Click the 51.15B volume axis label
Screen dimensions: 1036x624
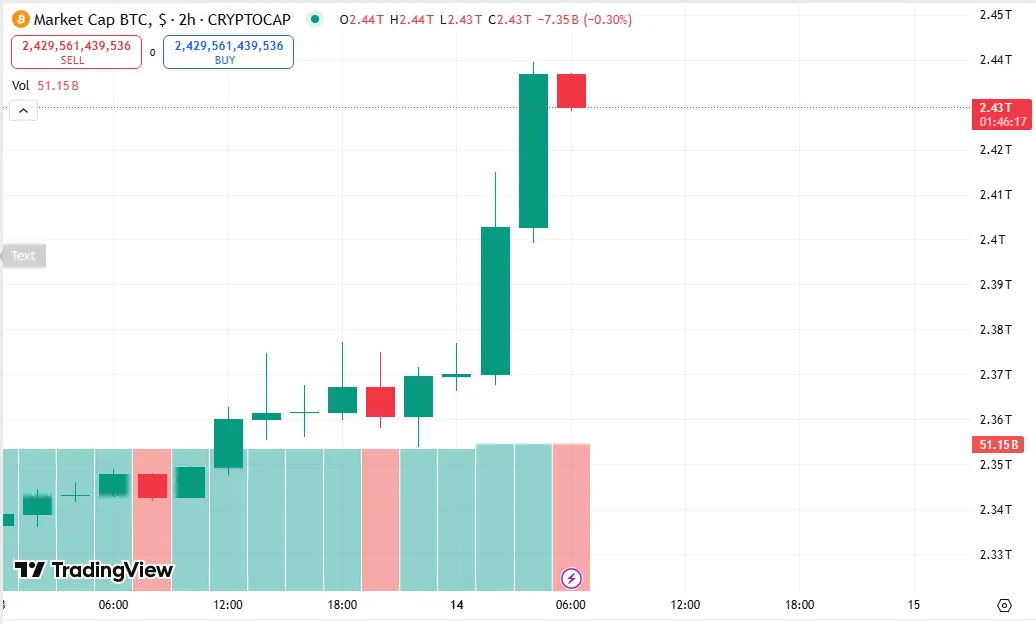(995, 445)
